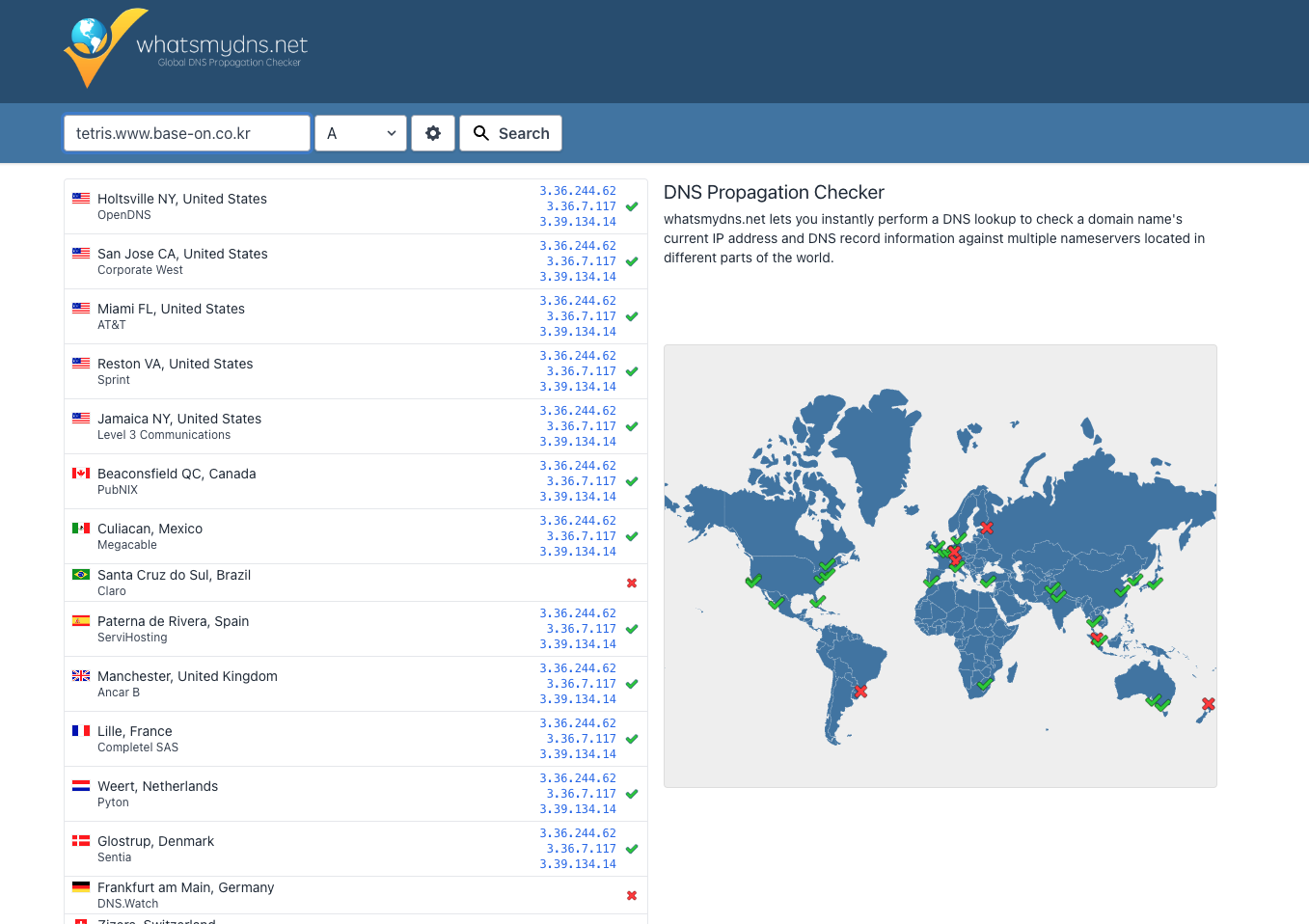Image resolution: width=1309 pixels, height=924 pixels.
Task: Click the Level 3 Communications provider label
Action: 164,435
